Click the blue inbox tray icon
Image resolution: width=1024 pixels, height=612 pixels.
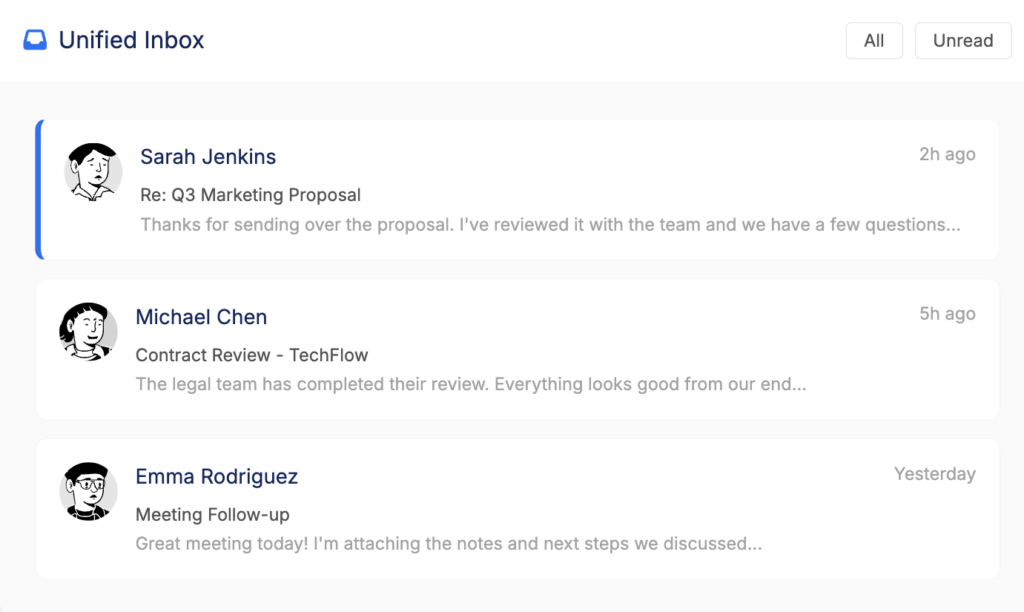35,41
